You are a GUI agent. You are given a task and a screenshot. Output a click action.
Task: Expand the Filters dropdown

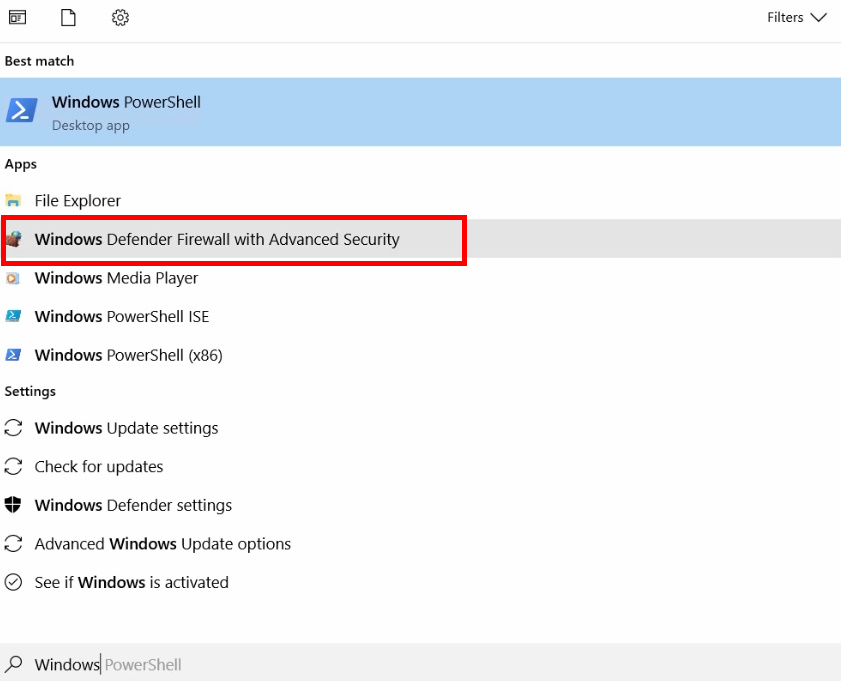pyautogui.click(x=796, y=18)
